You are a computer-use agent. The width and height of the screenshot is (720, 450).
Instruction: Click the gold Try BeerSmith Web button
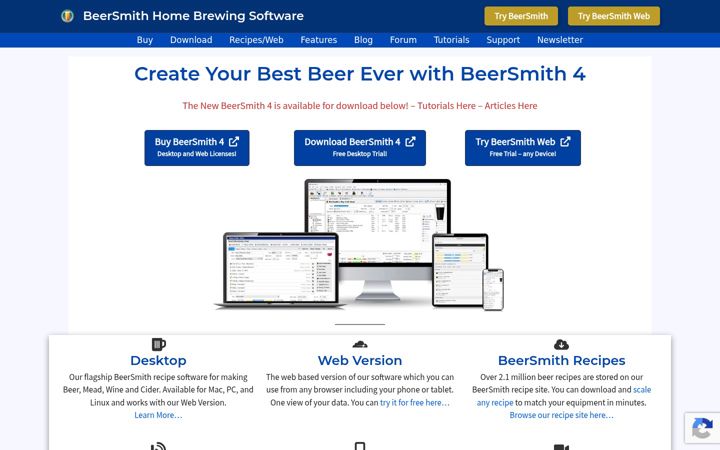614,16
